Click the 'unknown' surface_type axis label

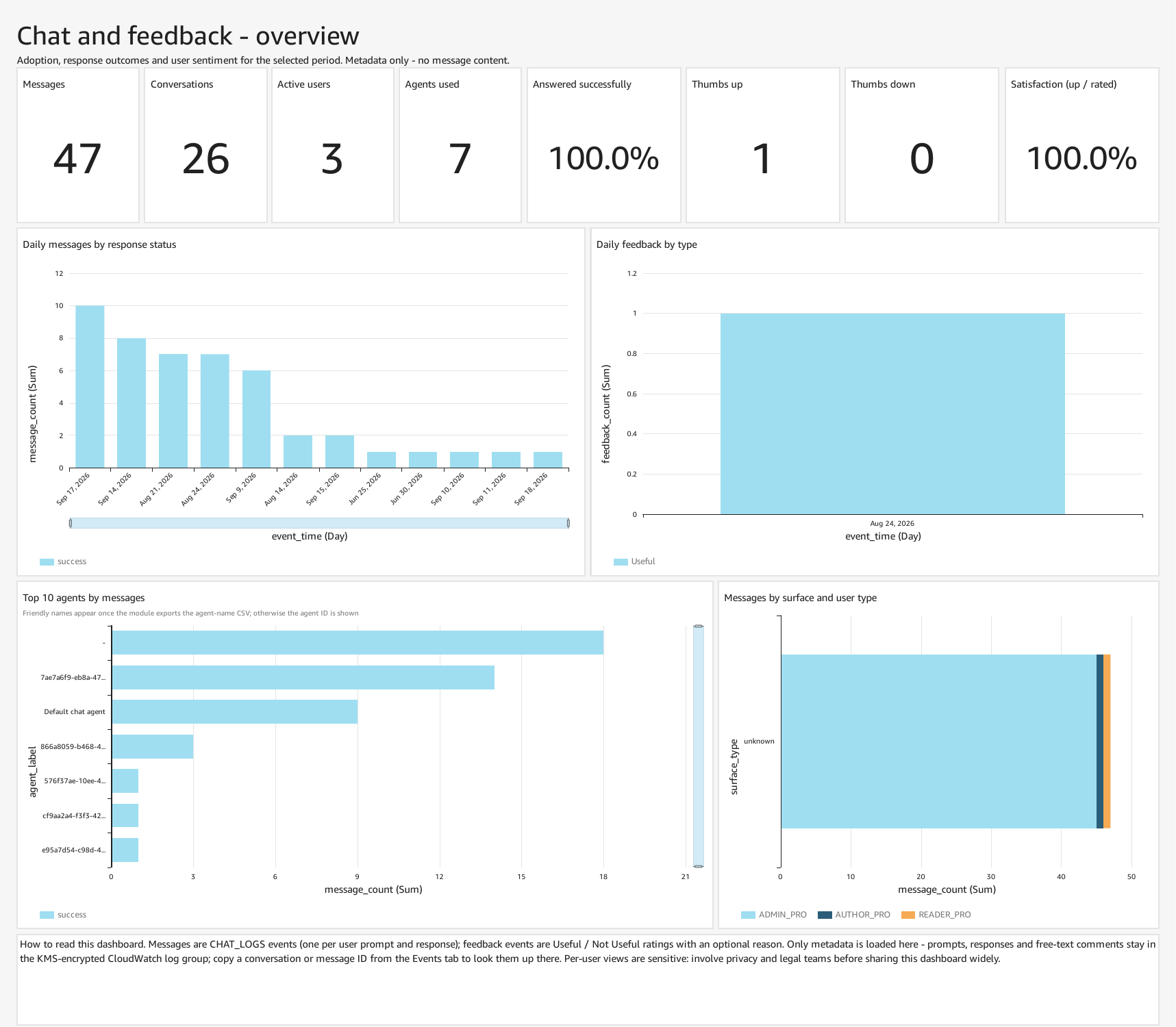click(x=759, y=741)
